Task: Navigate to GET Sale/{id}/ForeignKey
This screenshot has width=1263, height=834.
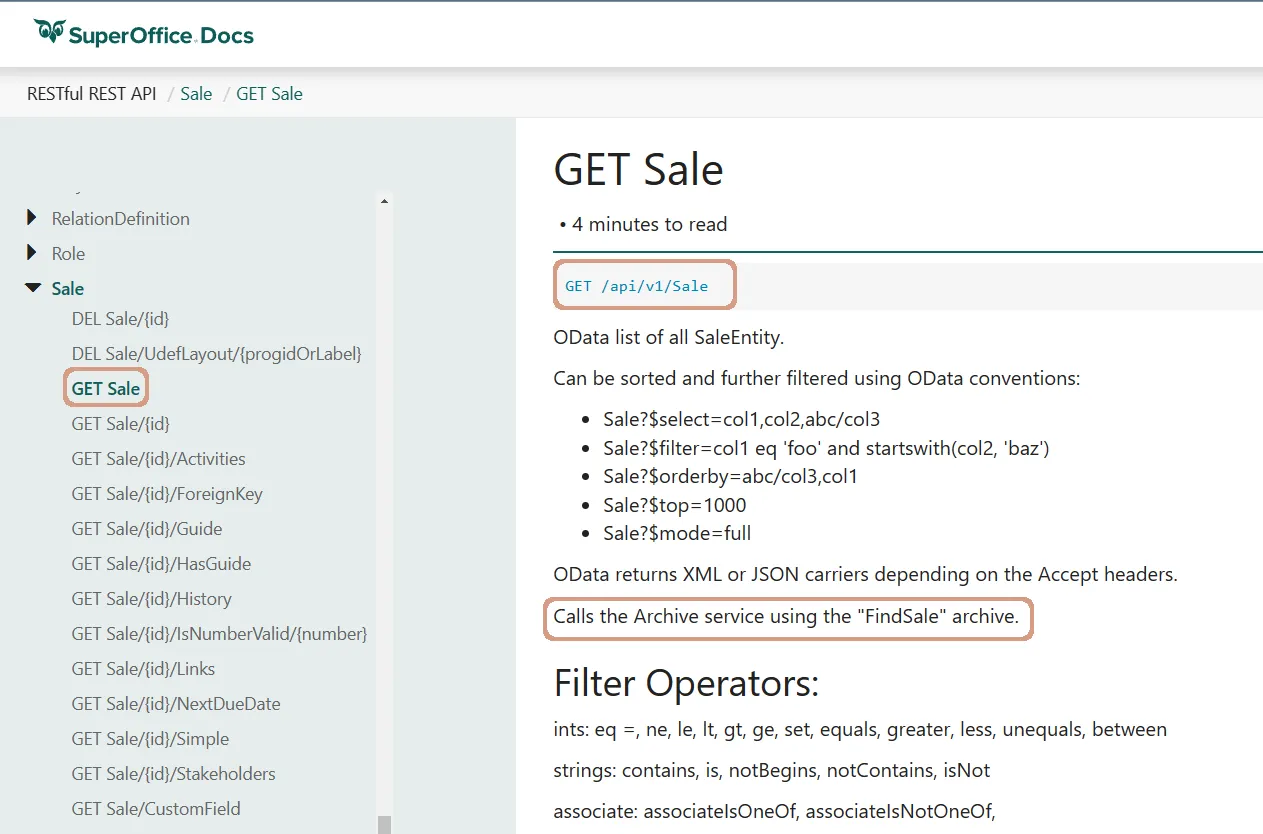Action: tap(167, 494)
